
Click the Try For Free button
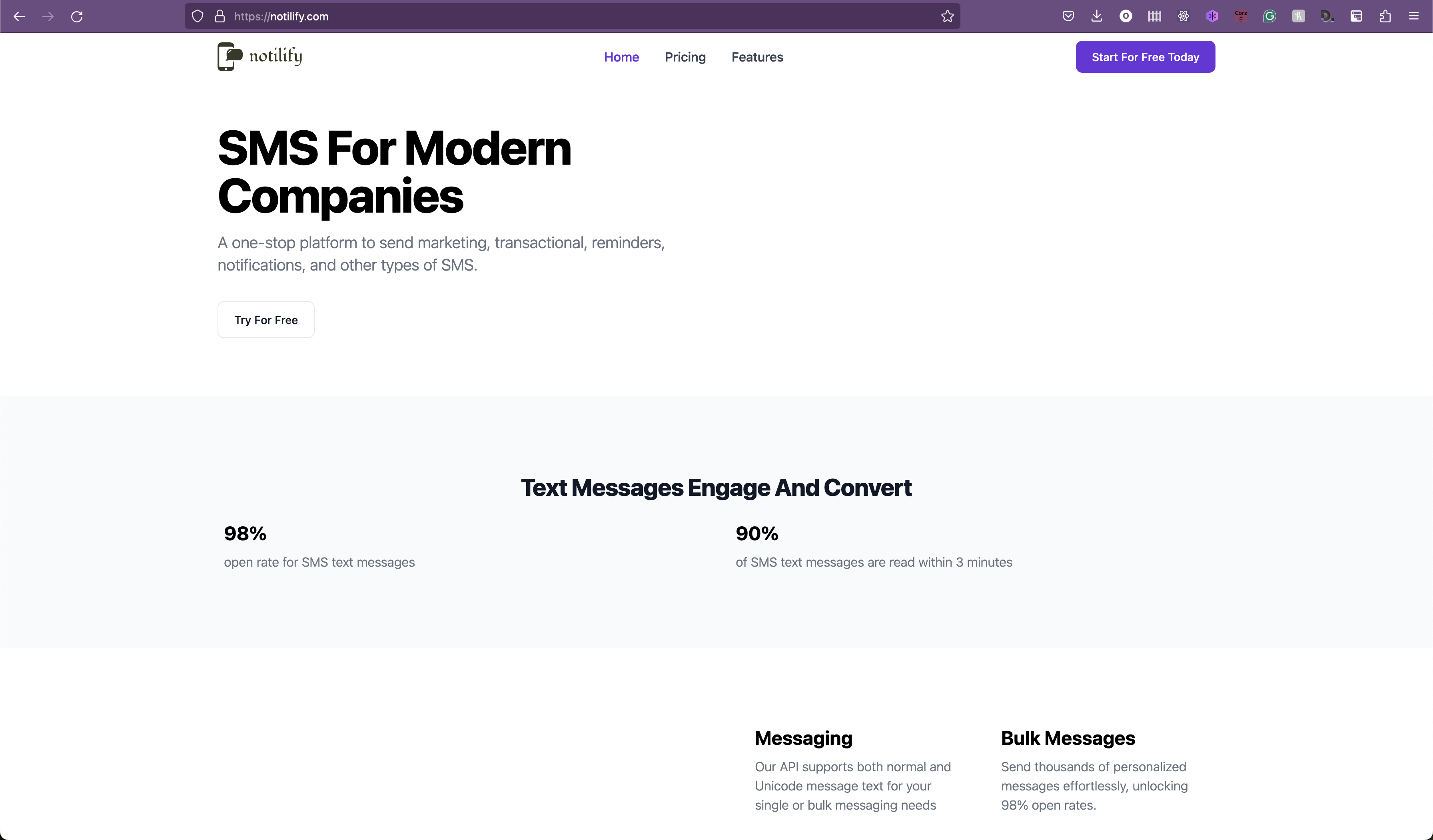pos(265,319)
